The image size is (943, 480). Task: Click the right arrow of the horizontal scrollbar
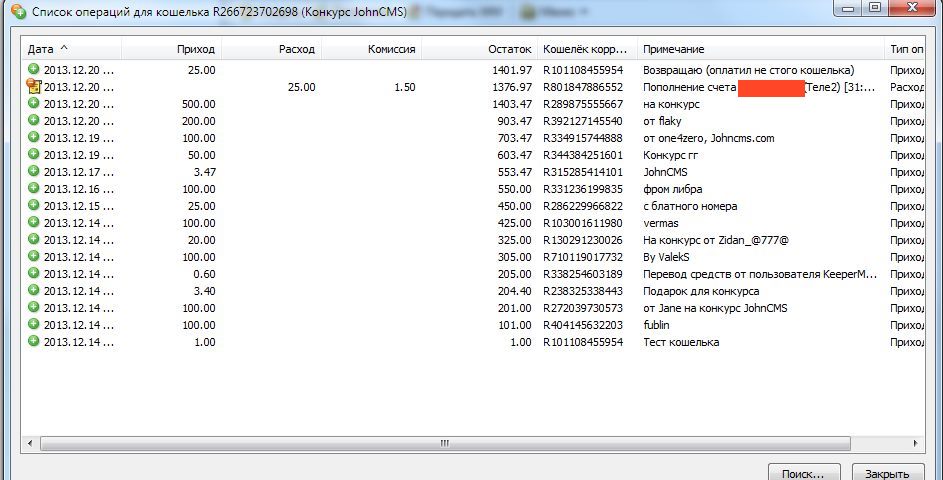[915, 443]
